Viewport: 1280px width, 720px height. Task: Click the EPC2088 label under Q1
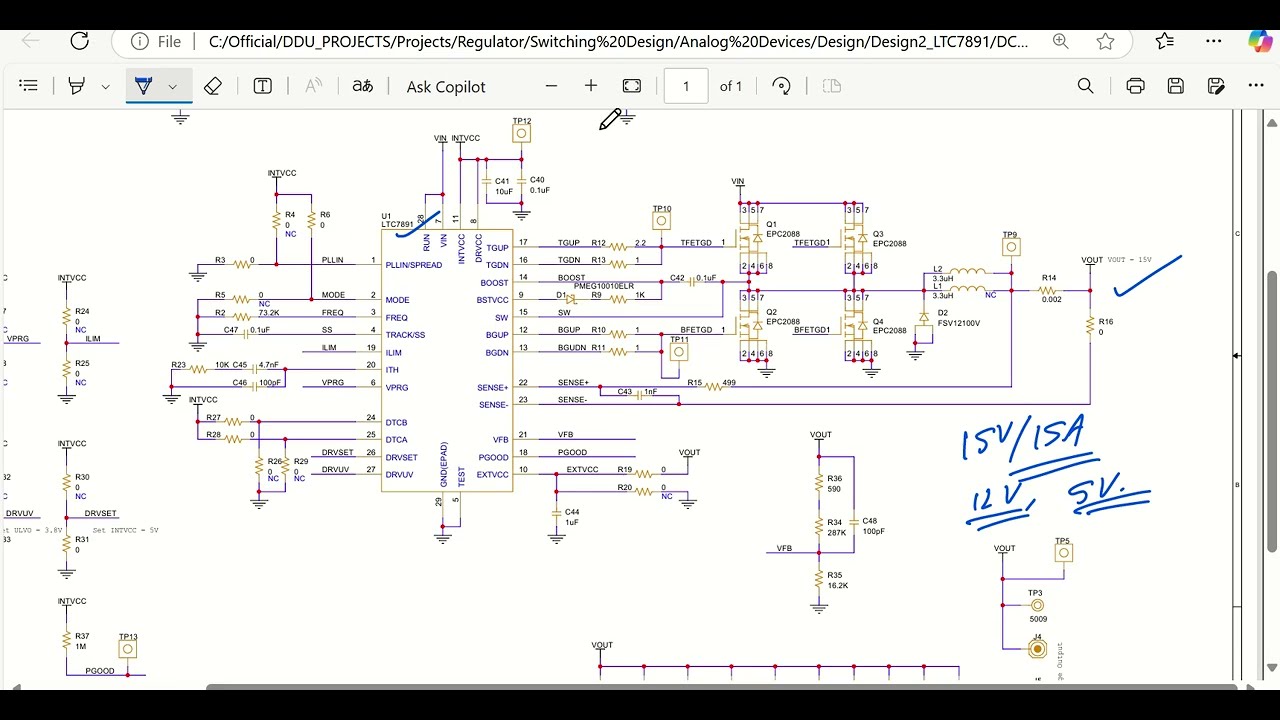tap(783, 233)
